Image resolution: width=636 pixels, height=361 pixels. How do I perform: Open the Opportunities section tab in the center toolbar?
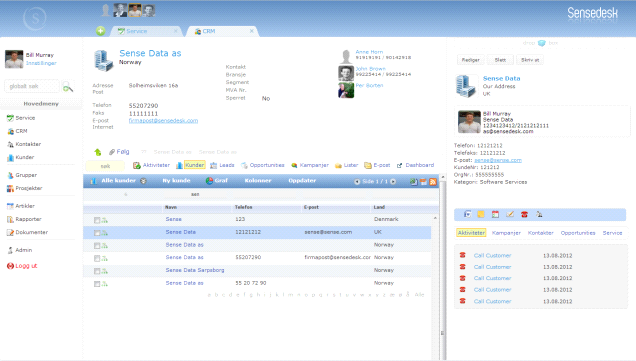tap(267, 165)
